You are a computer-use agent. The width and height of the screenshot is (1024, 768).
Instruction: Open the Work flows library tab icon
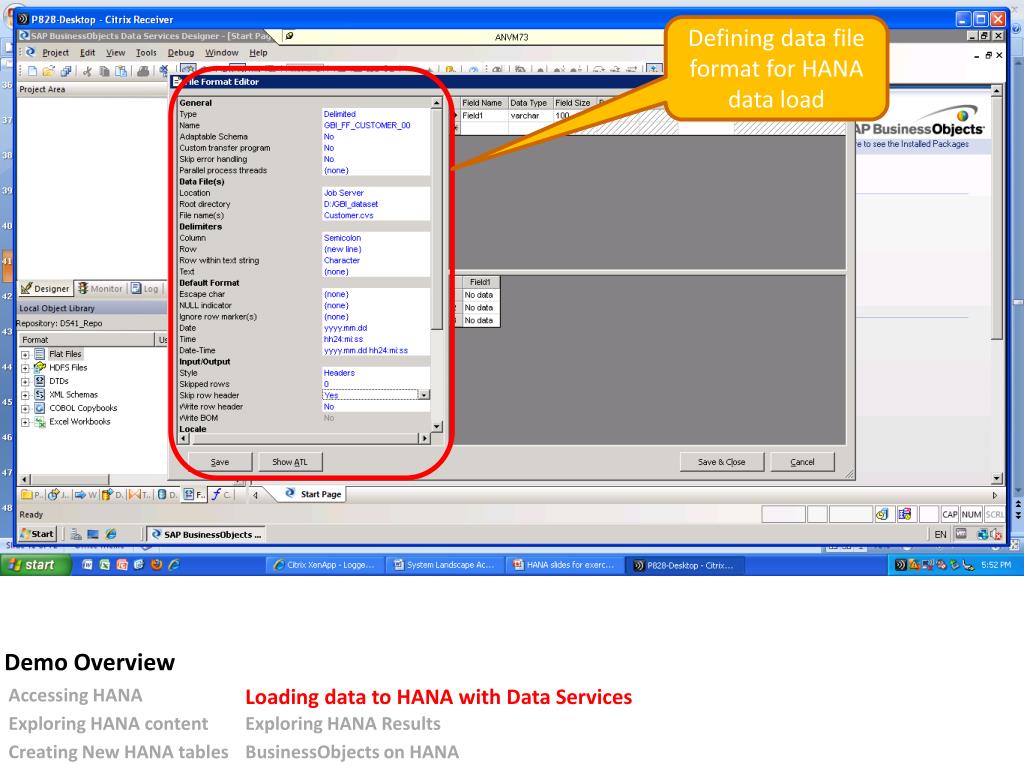tap(80, 494)
